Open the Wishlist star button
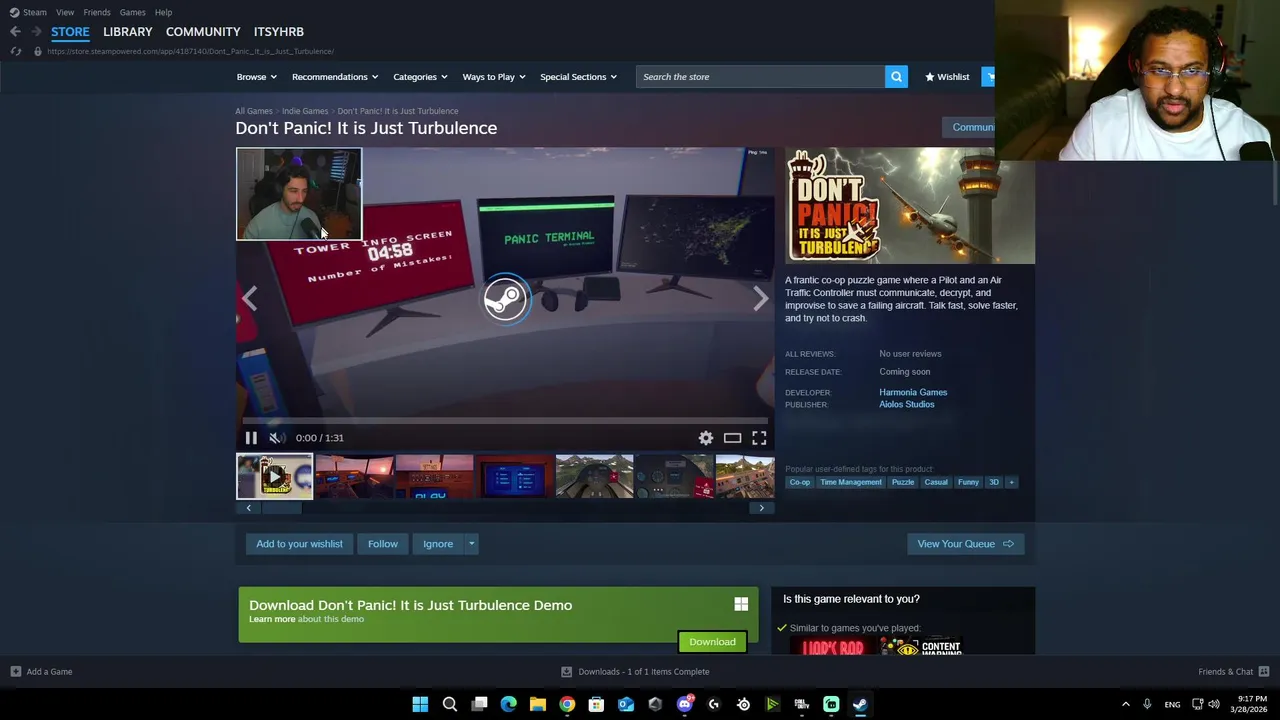 coord(947,77)
